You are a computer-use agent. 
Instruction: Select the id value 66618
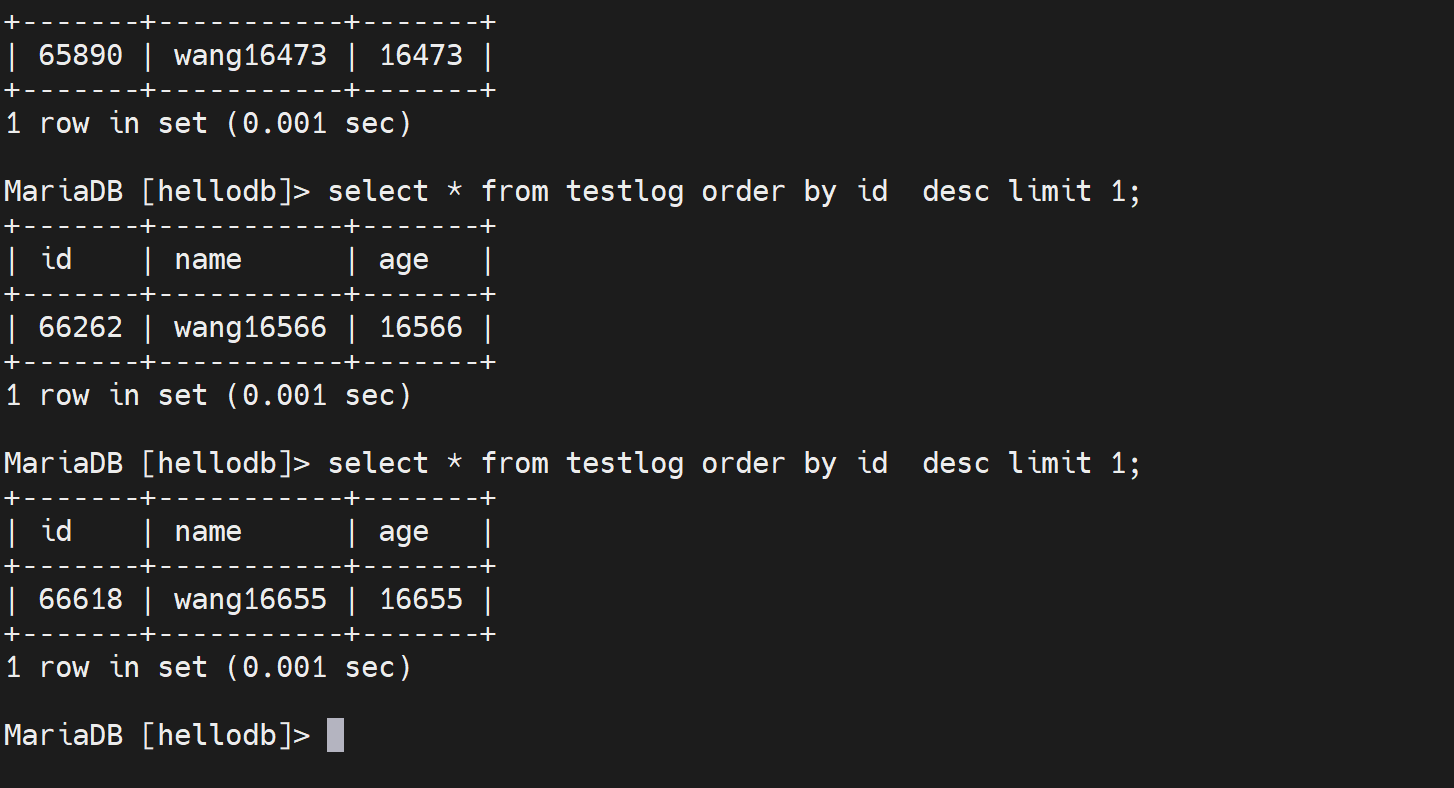point(80,599)
